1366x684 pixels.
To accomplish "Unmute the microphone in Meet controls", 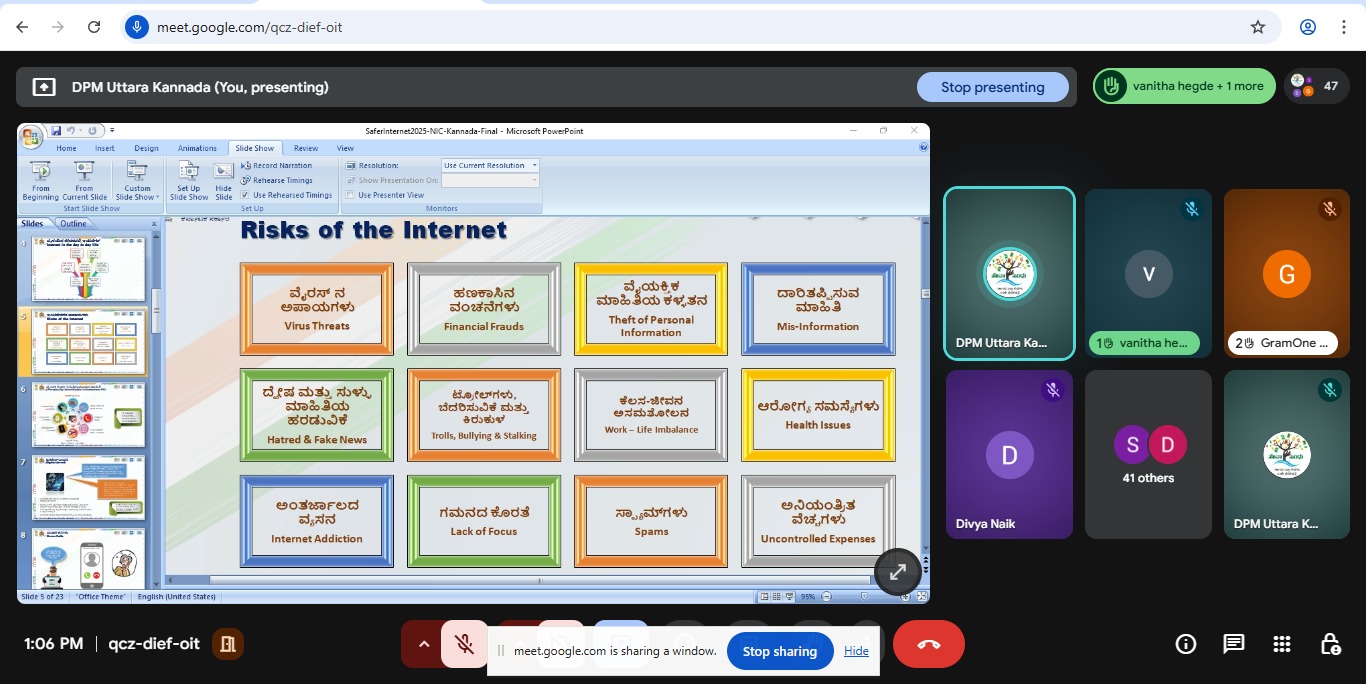I will point(464,644).
